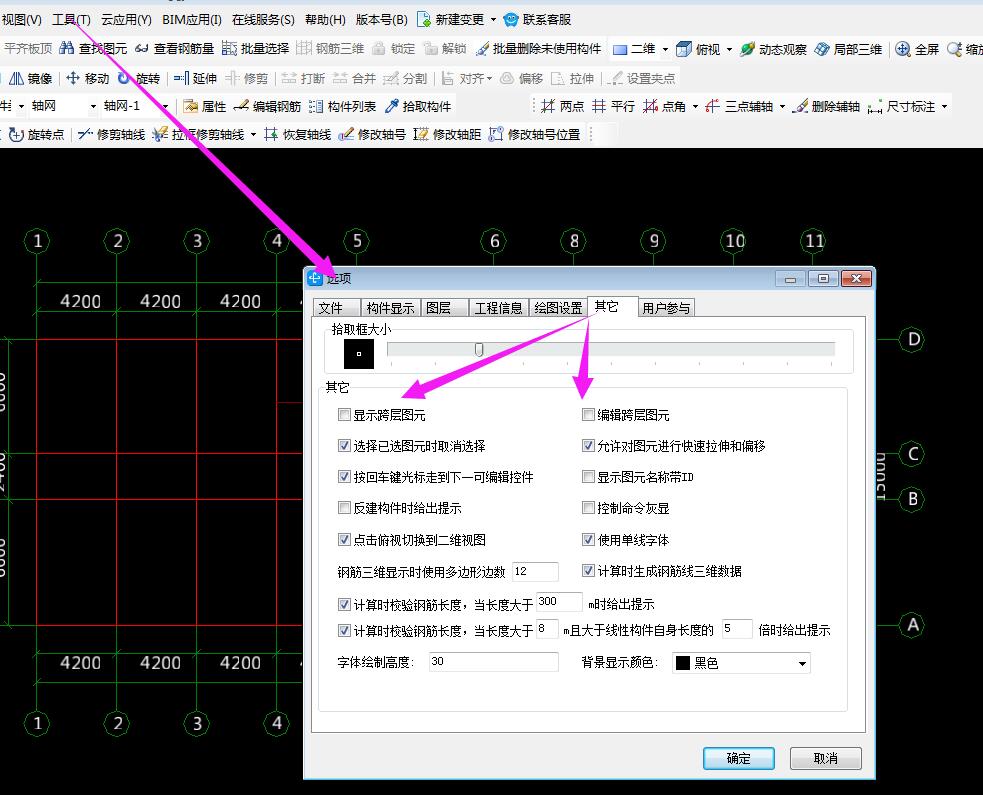Enable 控制命令灰显 checkbox
Image resolution: width=983 pixels, height=795 pixels.
pyautogui.click(x=588, y=507)
